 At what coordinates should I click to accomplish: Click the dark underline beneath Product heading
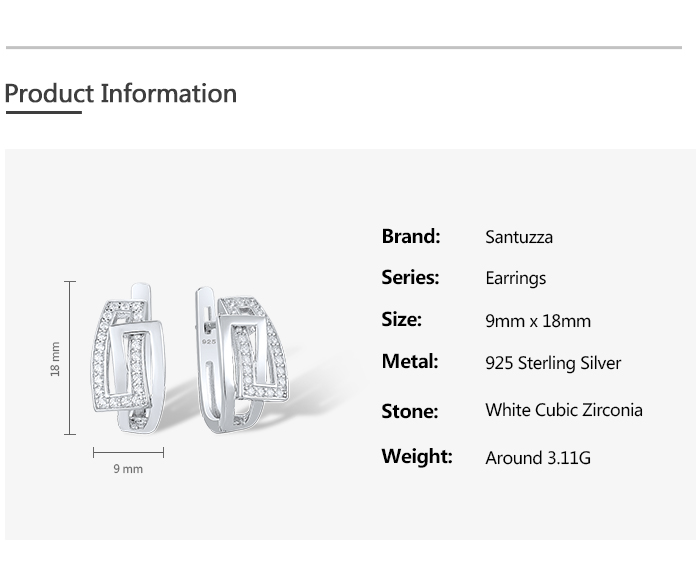pyautogui.click(x=43, y=113)
